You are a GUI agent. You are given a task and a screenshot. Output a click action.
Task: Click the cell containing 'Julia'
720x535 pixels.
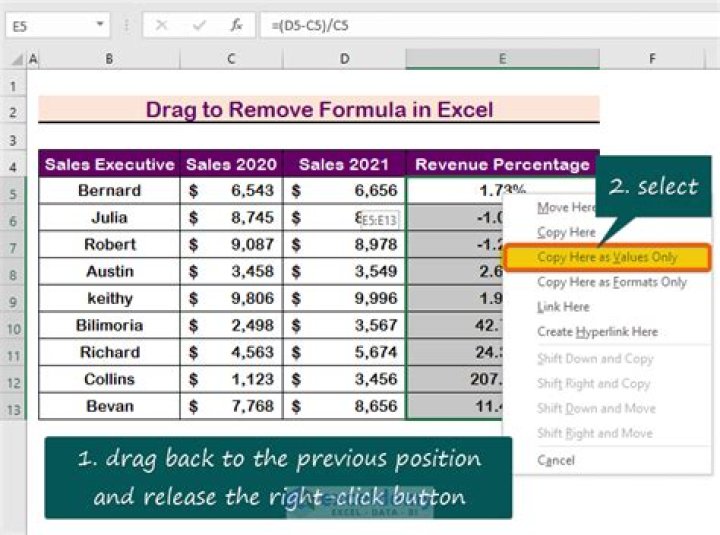[x=109, y=217]
